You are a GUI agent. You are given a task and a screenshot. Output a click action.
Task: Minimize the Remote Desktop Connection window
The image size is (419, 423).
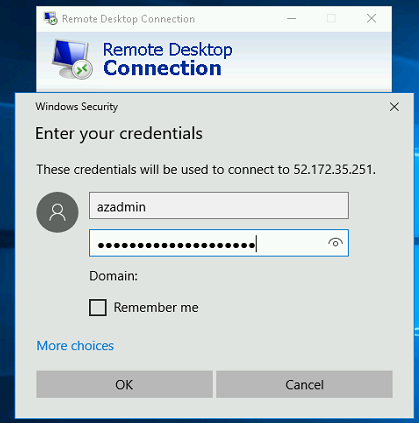pos(292,19)
